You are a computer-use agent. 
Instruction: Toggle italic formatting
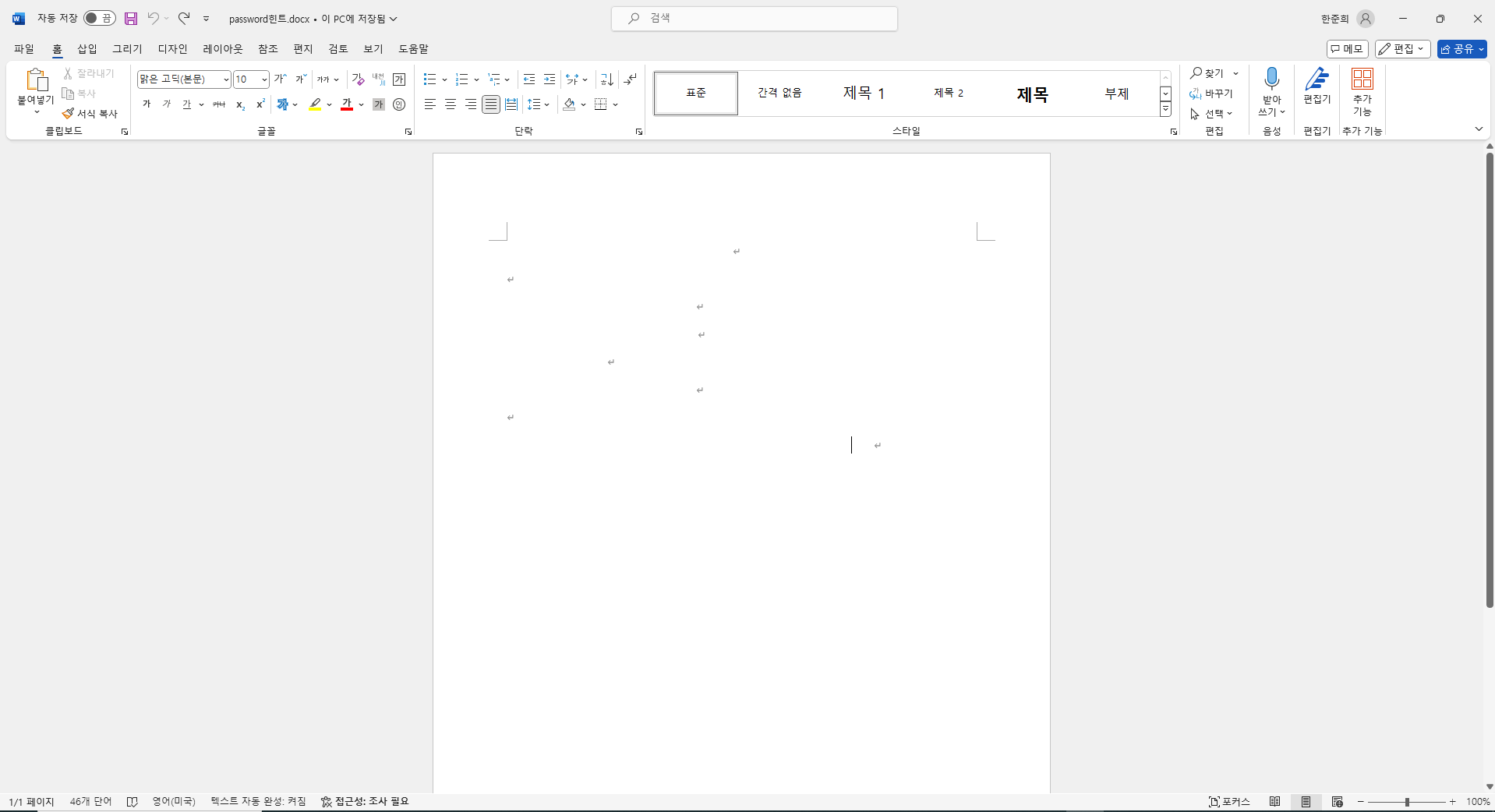[166, 104]
